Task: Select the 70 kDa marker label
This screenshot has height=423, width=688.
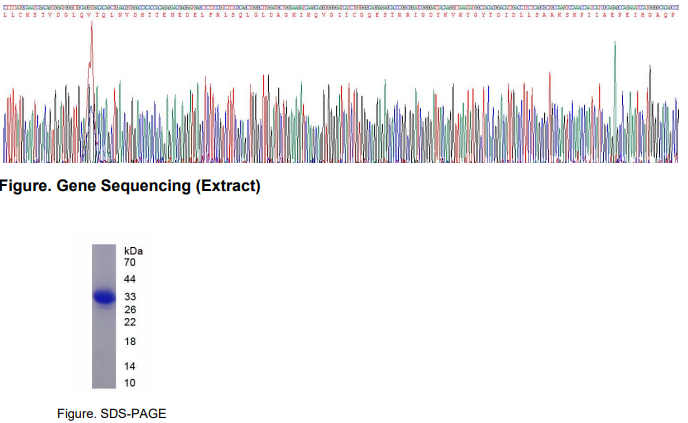Action: [x=130, y=262]
